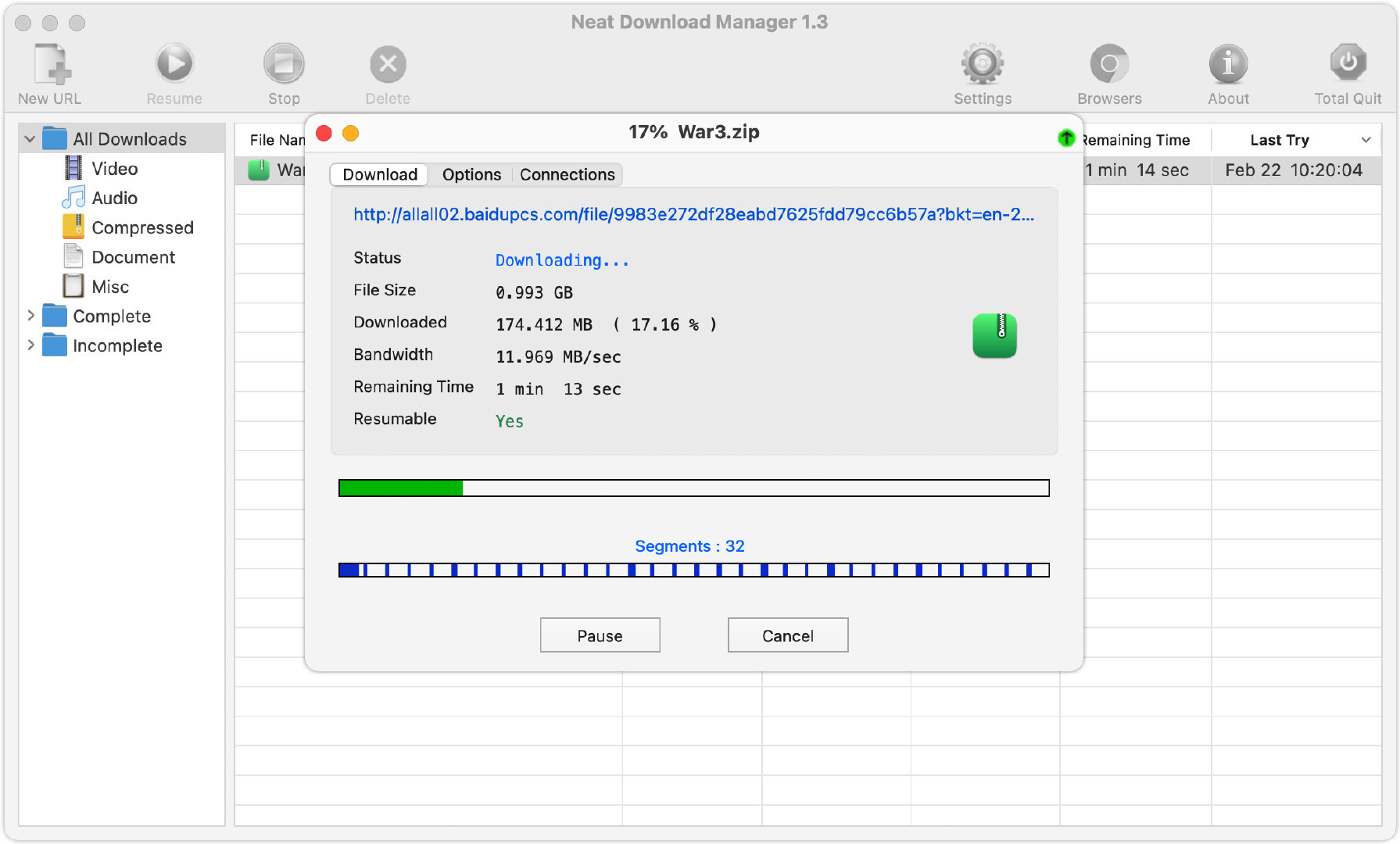This screenshot has width=1400, height=844.
Task: Expand the Incomplete folder chevron
Action: [x=30, y=345]
